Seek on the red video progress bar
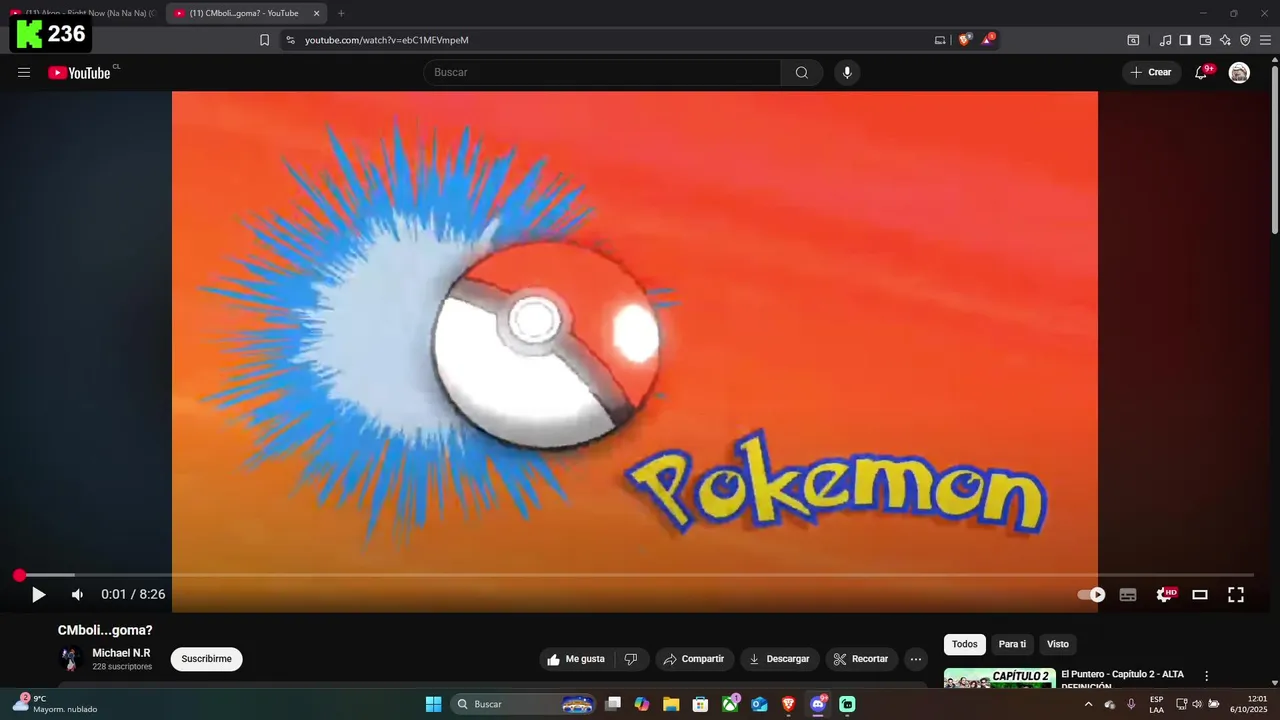The height and width of the screenshot is (720, 1280). (635, 575)
